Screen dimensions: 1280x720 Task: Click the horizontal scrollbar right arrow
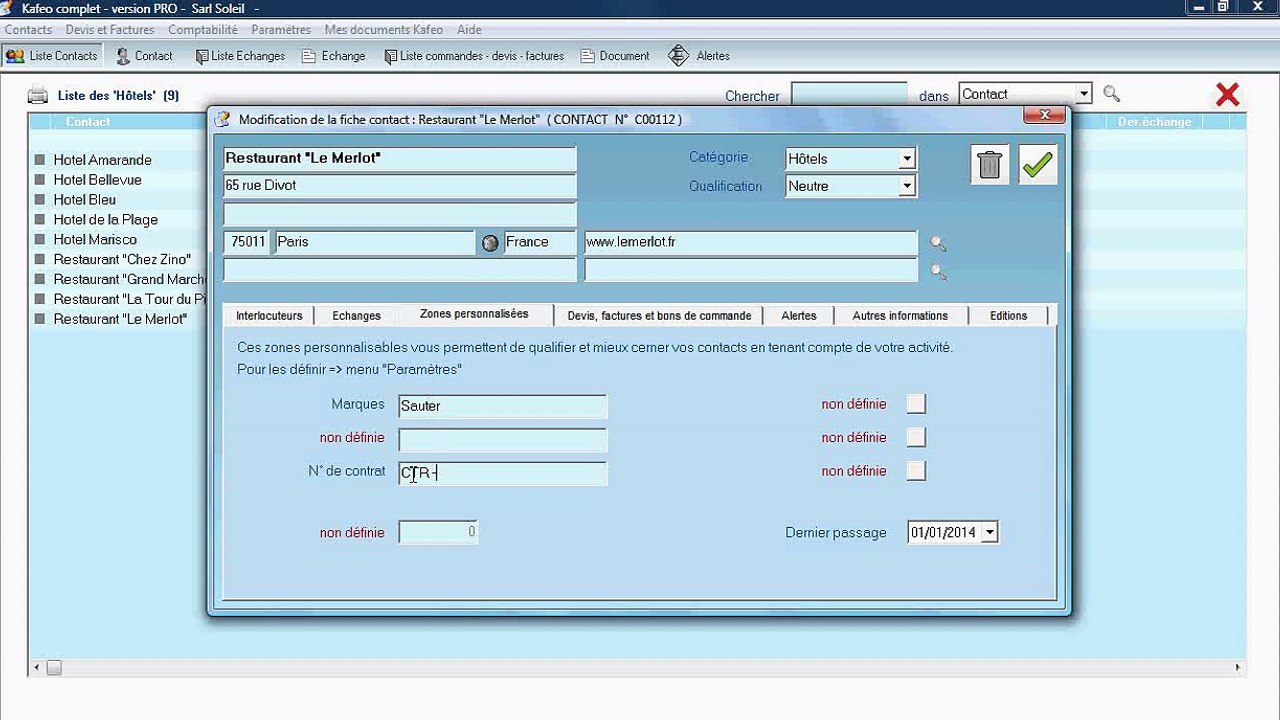coord(1237,667)
